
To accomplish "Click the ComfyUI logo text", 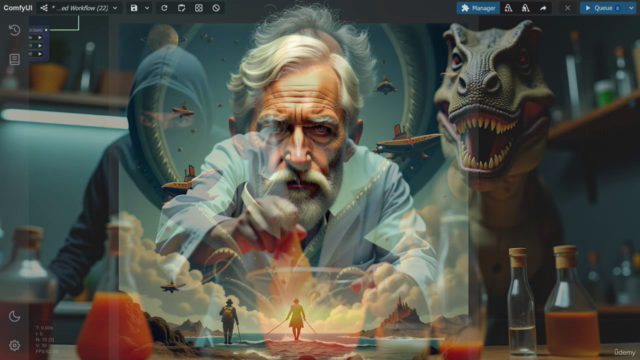I will [18, 8].
